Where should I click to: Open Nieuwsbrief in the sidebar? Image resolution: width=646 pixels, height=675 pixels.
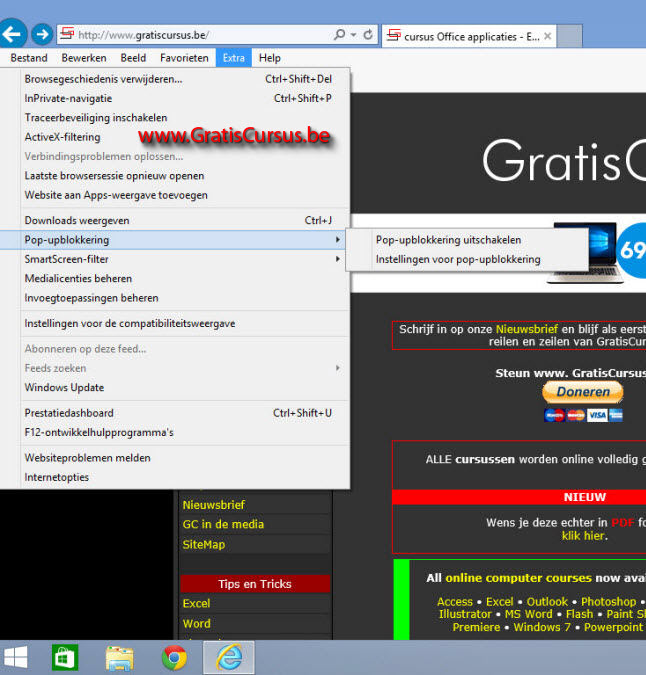(x=213, y=505)
